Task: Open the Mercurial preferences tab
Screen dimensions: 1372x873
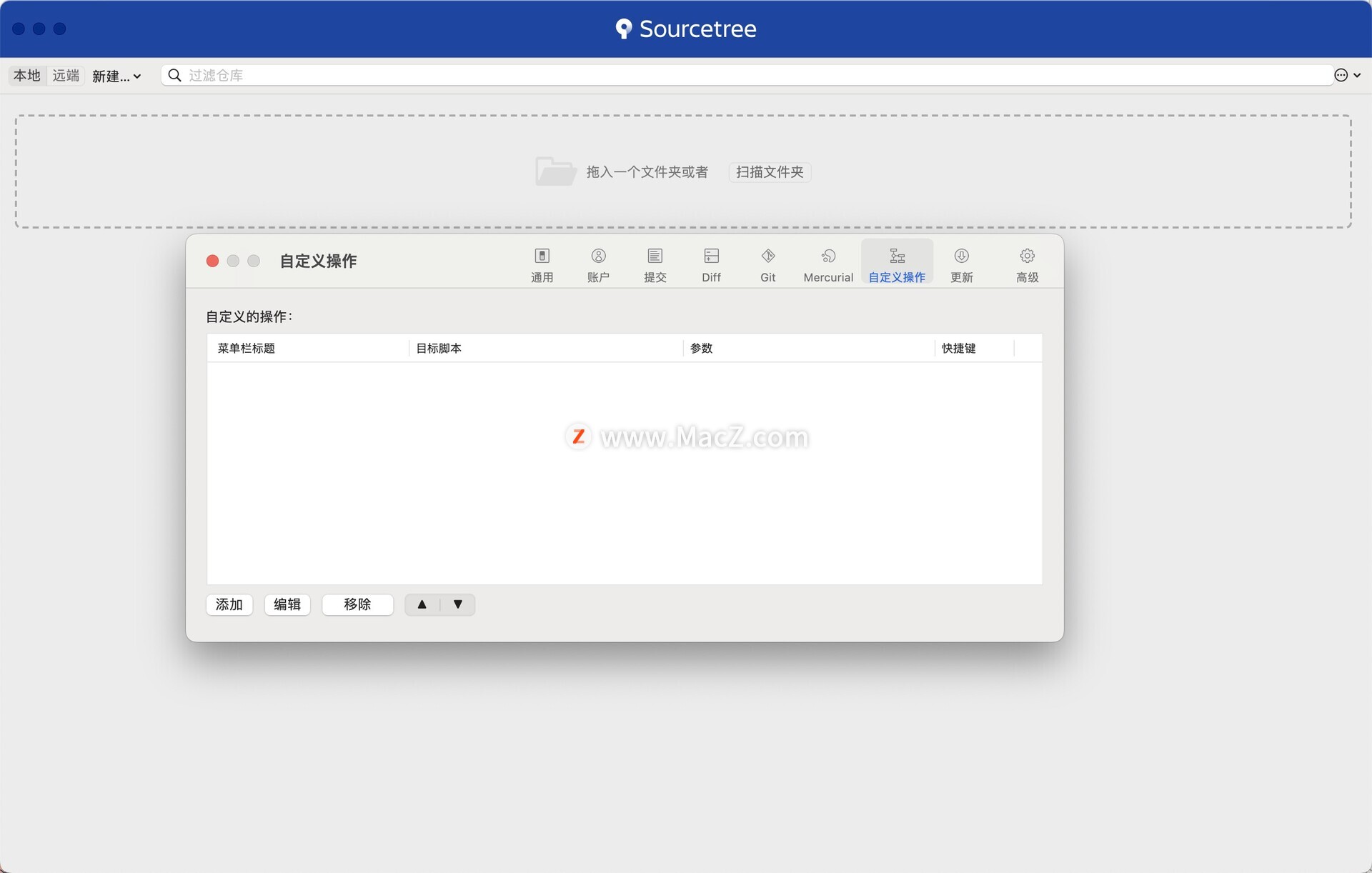Action: tap(828, 265)
